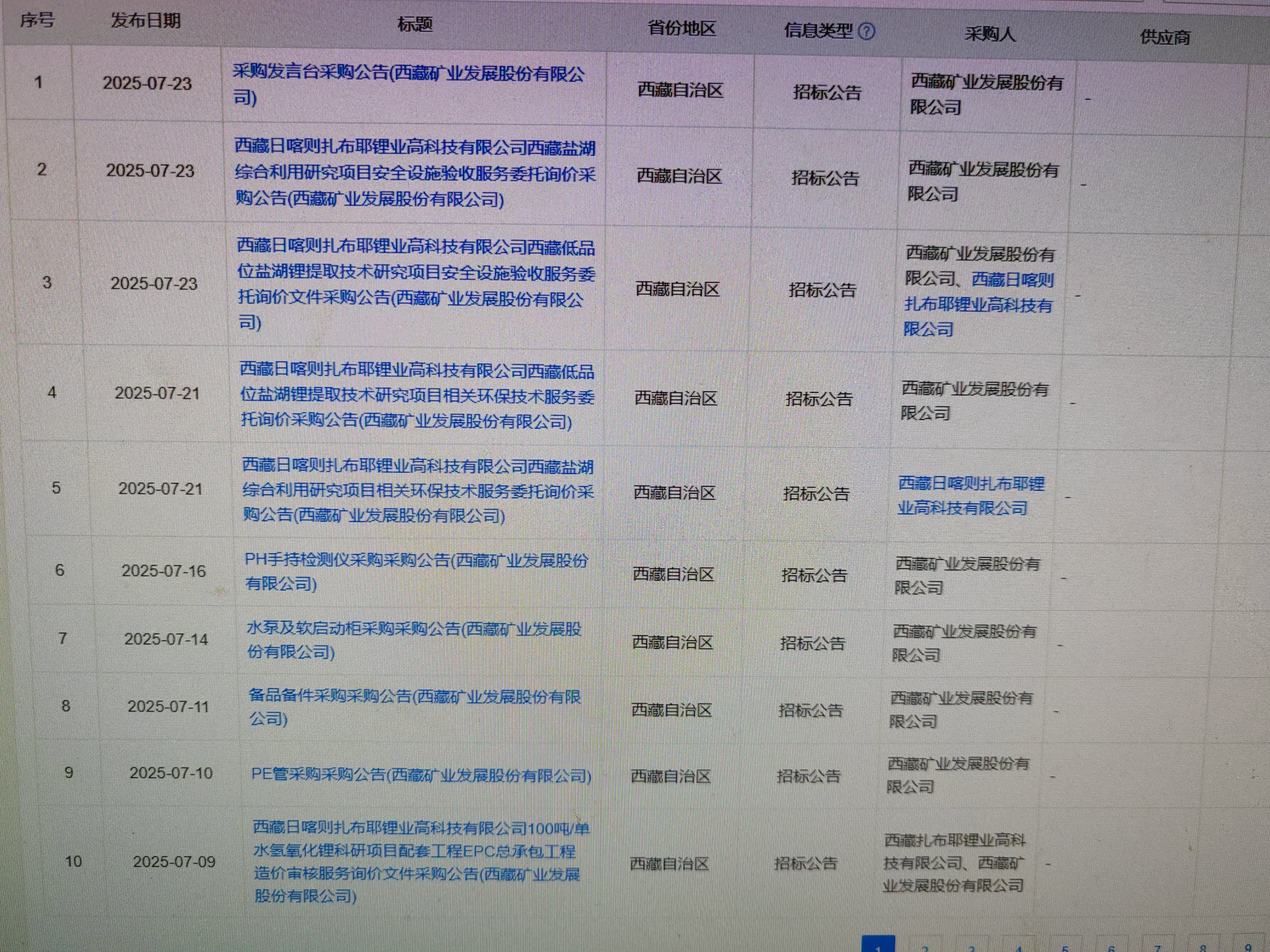The image size is (1270, 952).
Task: Open row 5 title link 盐湖综合利用 环保技术服务
Action: coord(418,490)
